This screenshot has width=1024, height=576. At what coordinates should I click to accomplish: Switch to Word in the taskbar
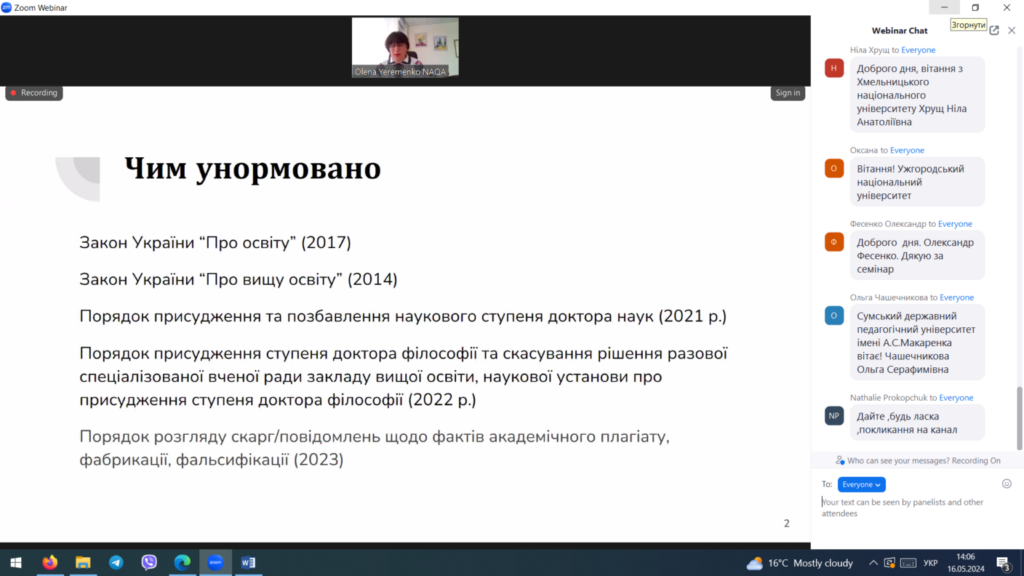coord(248,563)
